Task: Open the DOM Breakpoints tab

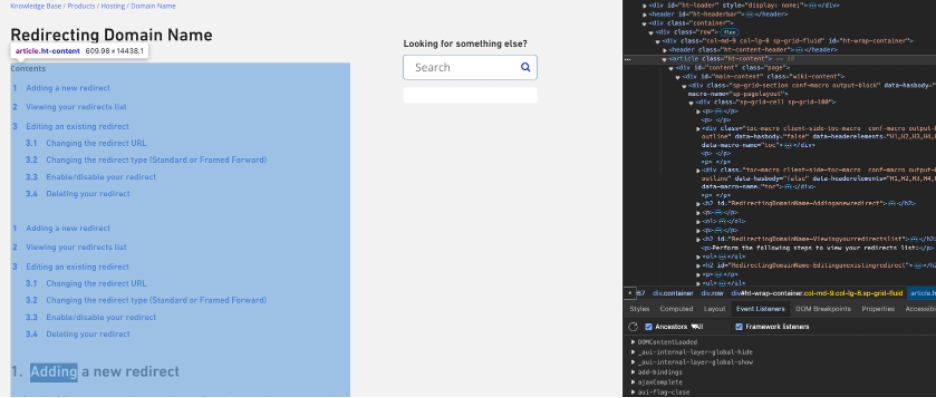Action: pos(823,308)
